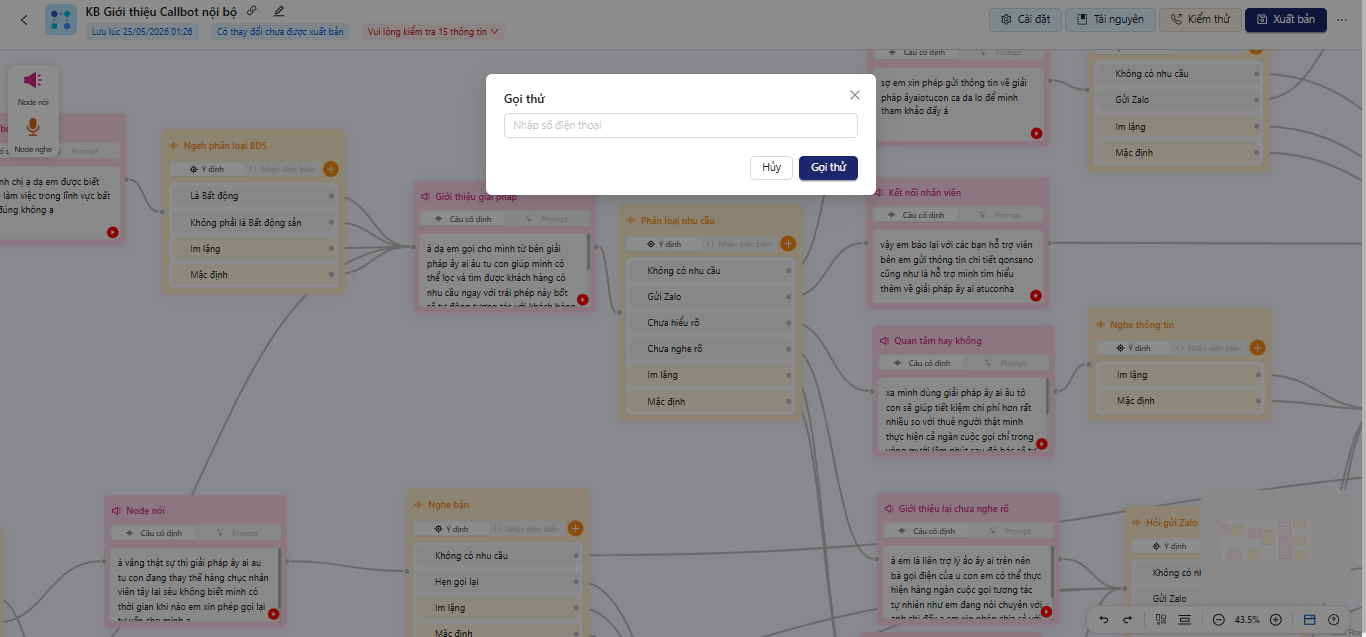Click the 'Lưu lúc 25/05/2026 01:26' badge

(x=143, y=32)
